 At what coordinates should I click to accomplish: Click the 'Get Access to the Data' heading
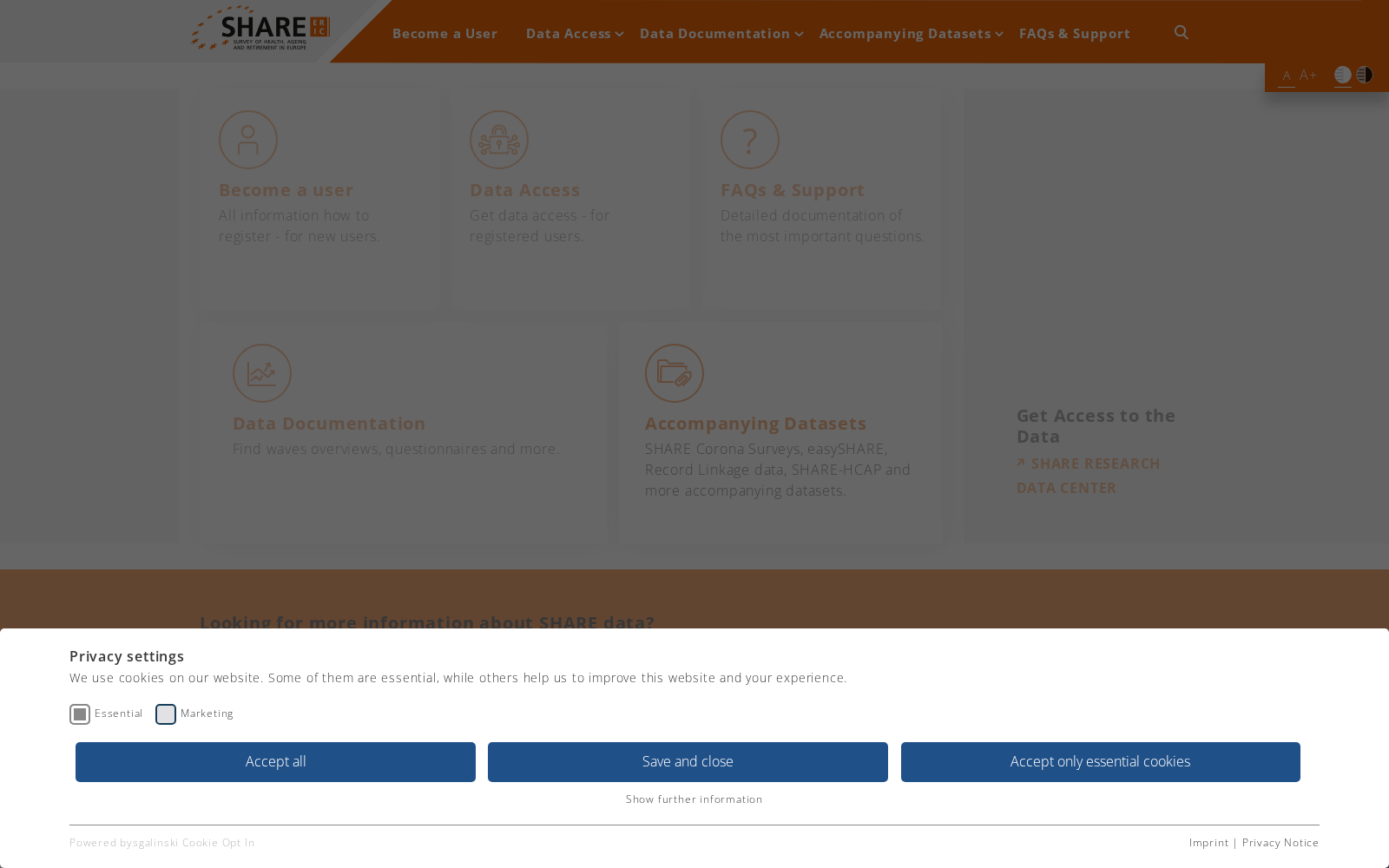[x=1096, y=426]
